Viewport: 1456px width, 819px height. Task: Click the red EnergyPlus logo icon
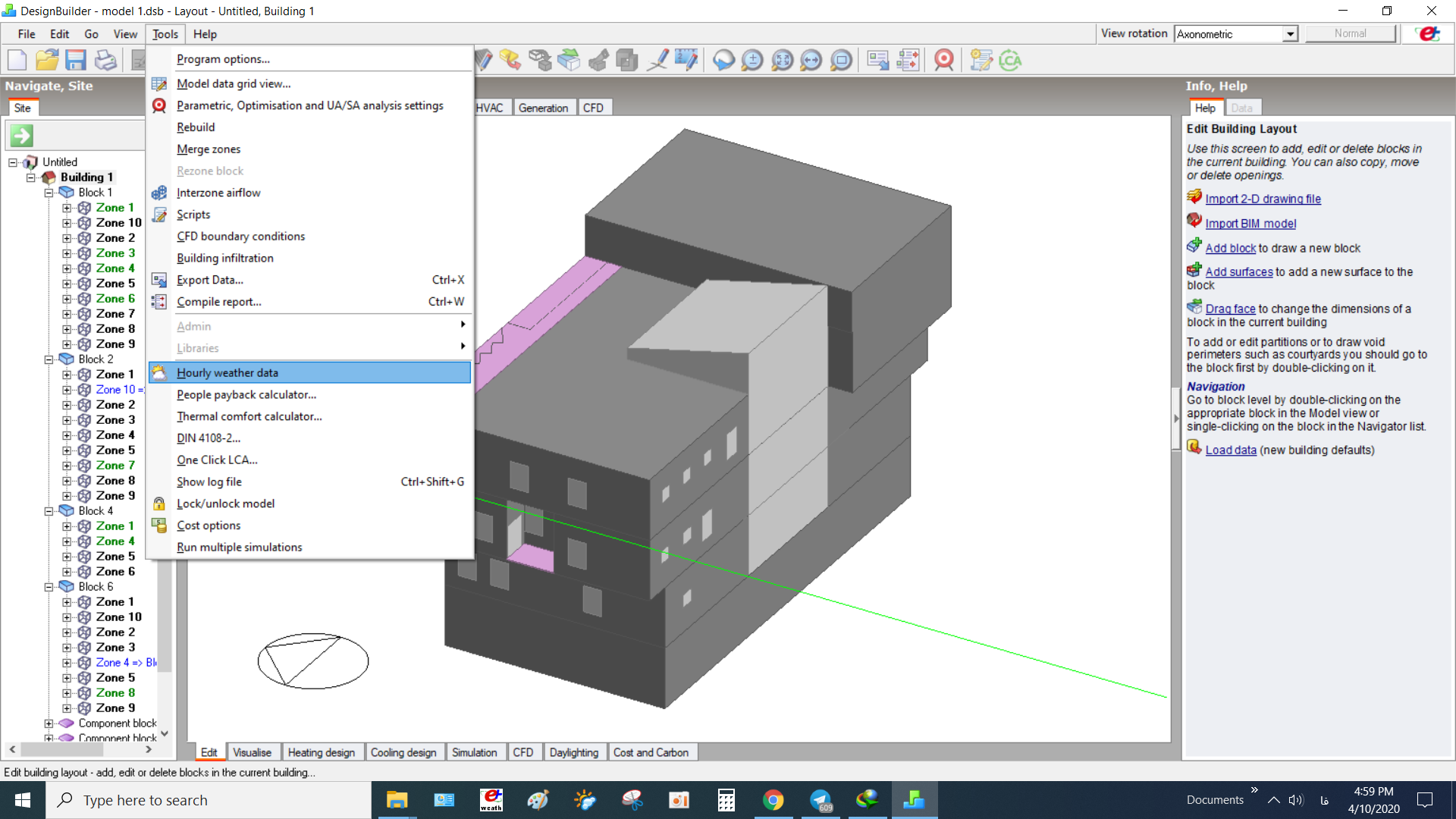point(1429,34)
